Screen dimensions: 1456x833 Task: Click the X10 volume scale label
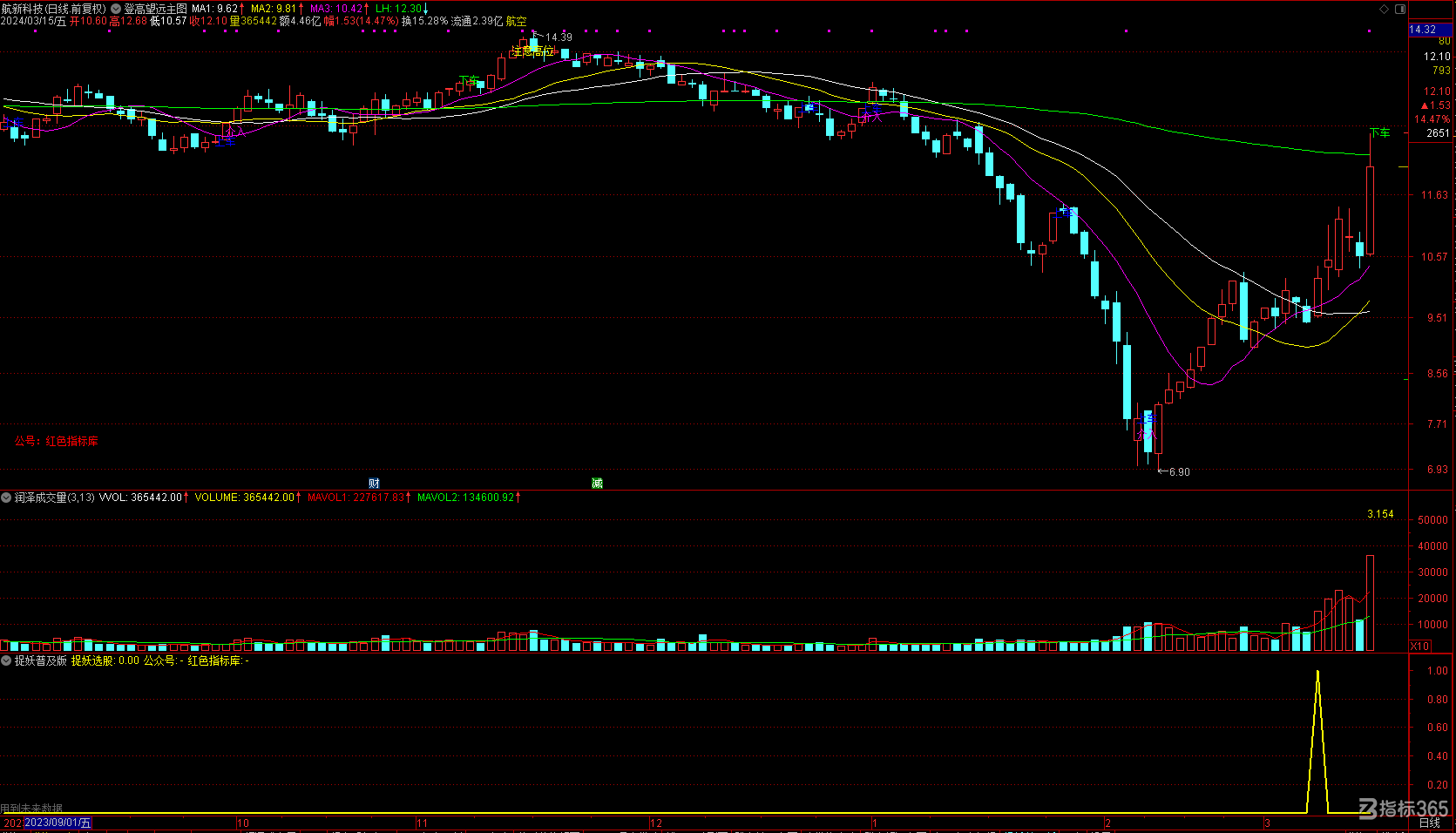click(x=1420, y=646)
